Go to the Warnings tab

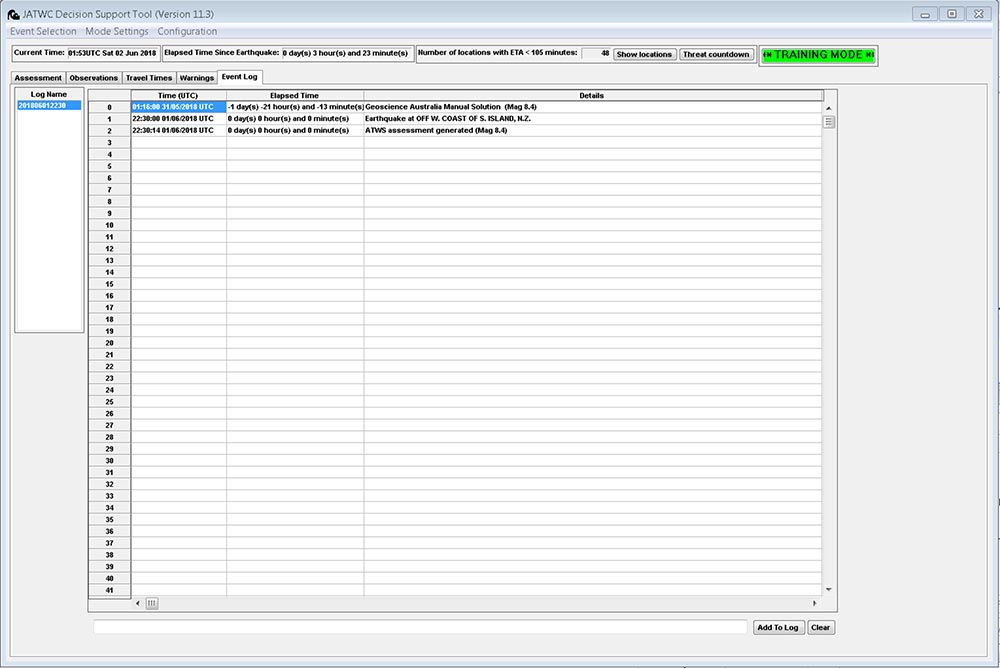[x=197, y=78]
